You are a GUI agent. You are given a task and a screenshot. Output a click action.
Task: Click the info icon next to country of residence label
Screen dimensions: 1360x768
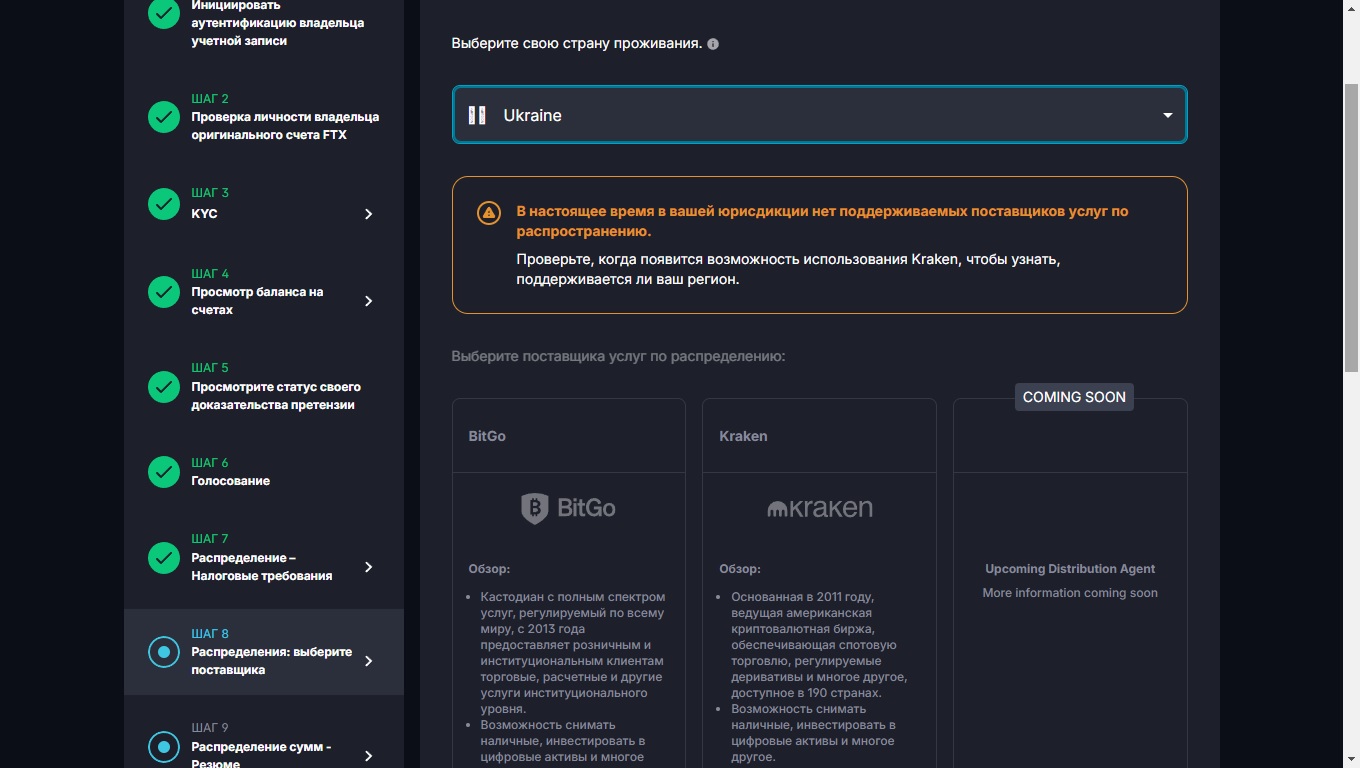[x=713, y=44]
